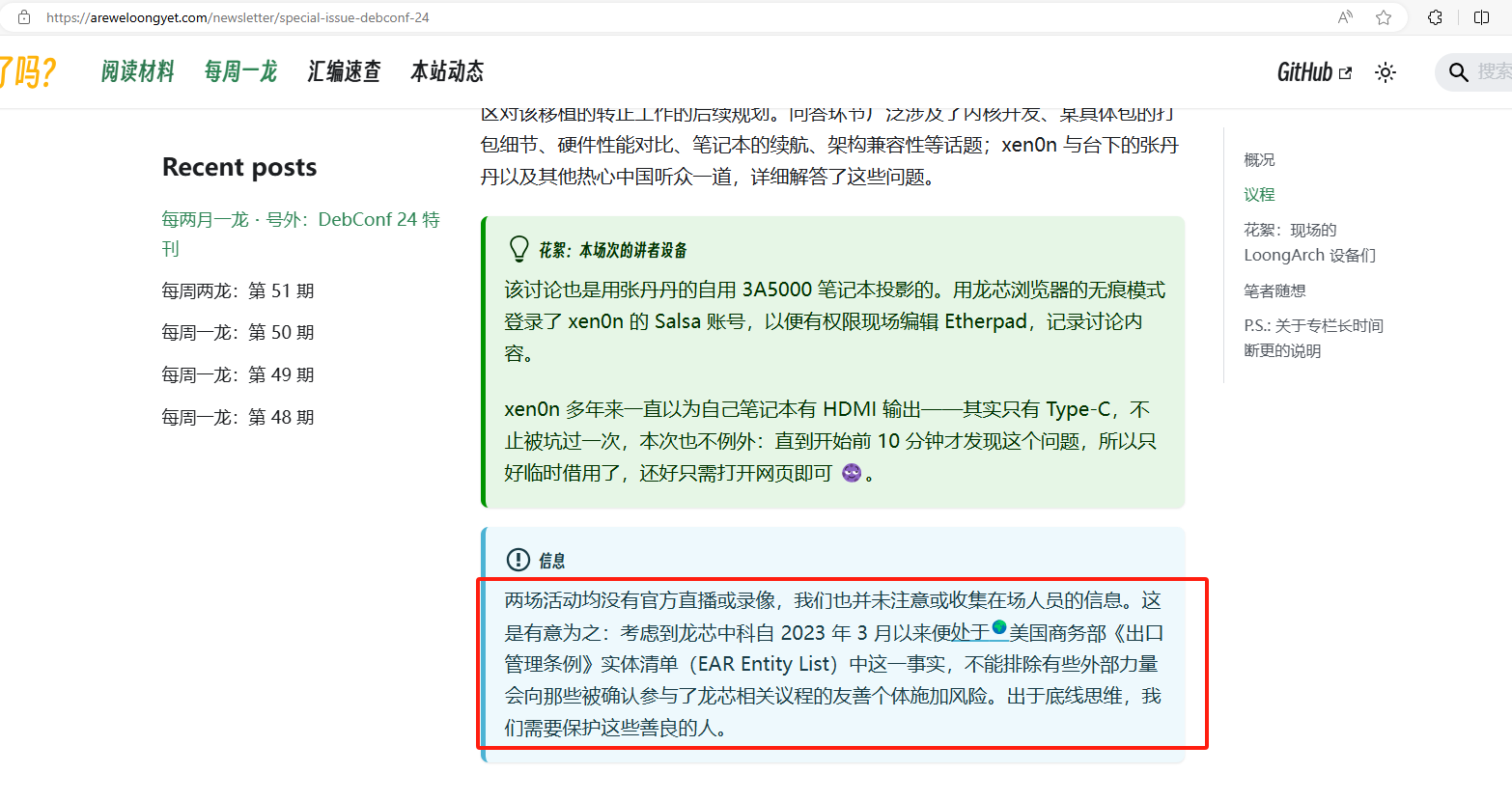Screen dimensions: 1512x801
Task: Click the lightbulb icon in the 花絮 callout
Action: point(519,249)
